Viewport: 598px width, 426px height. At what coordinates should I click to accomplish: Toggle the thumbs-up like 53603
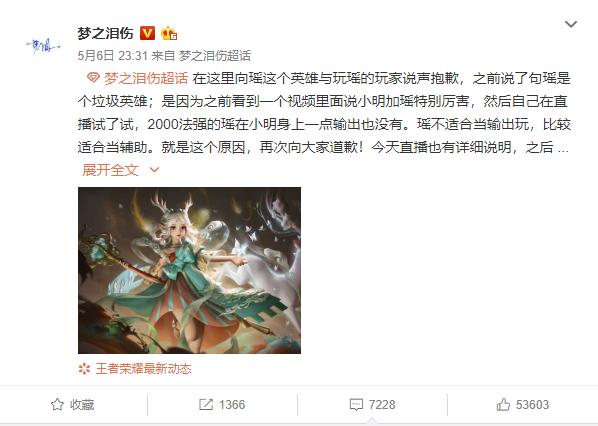coord(522,404)
